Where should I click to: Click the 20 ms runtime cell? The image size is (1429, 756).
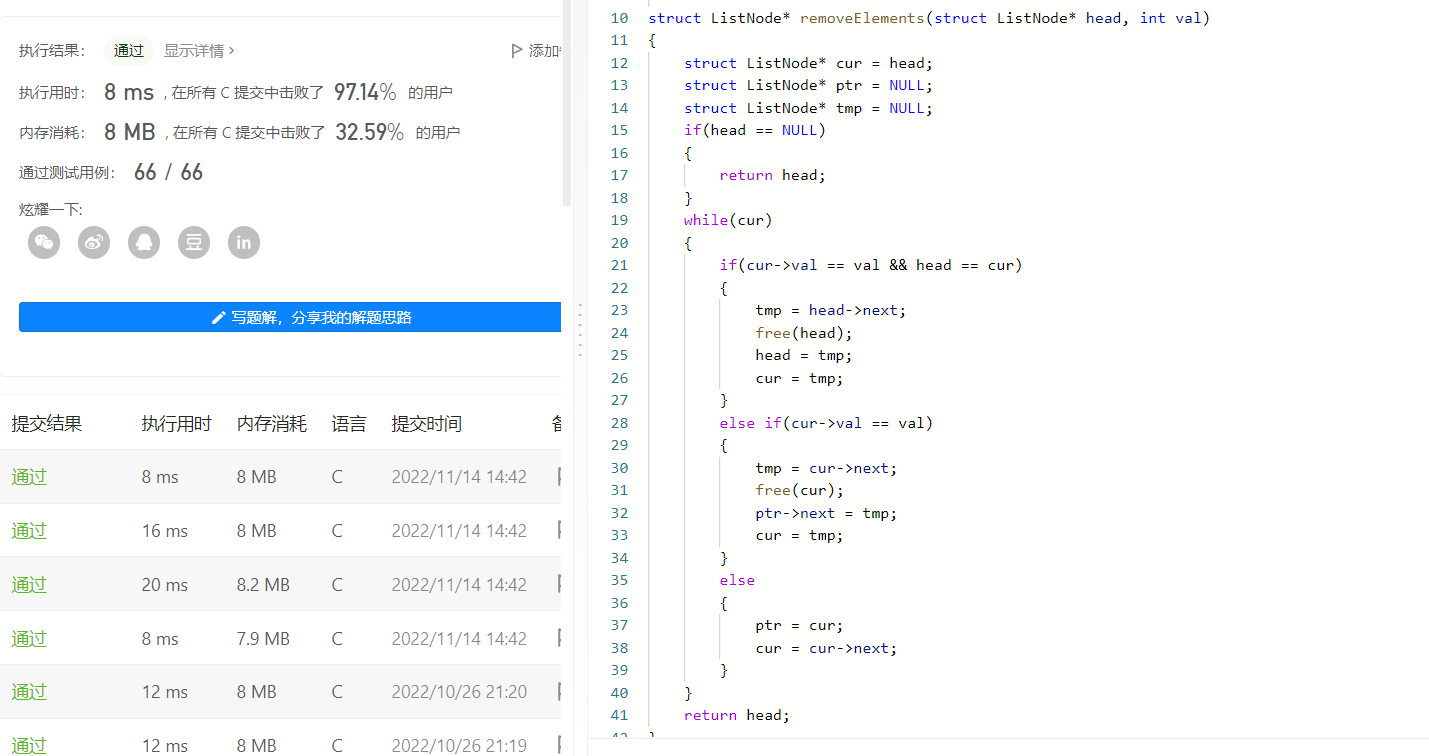(x=165, y=585)
